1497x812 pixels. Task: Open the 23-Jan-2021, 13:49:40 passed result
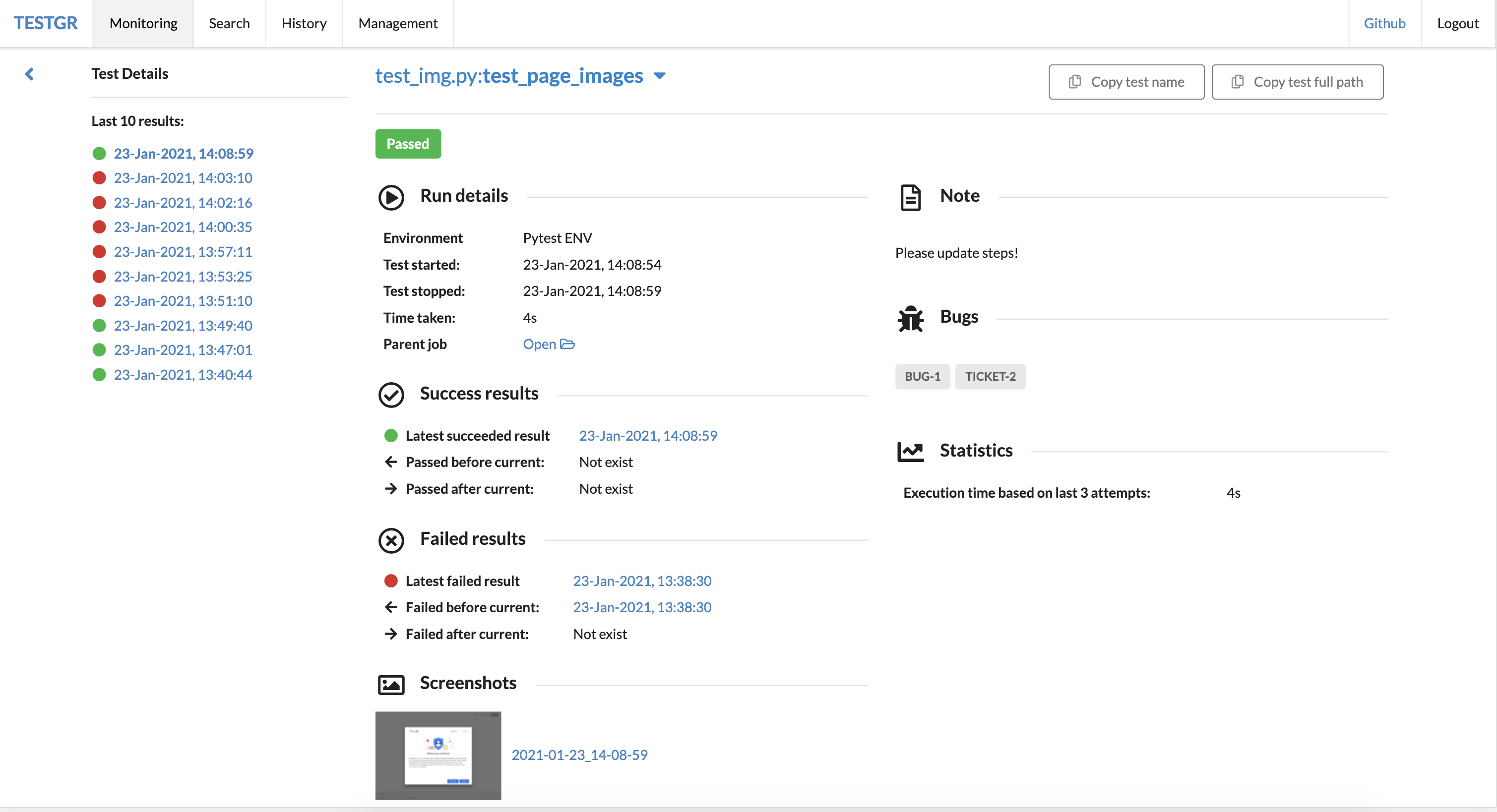pos(183,325)
